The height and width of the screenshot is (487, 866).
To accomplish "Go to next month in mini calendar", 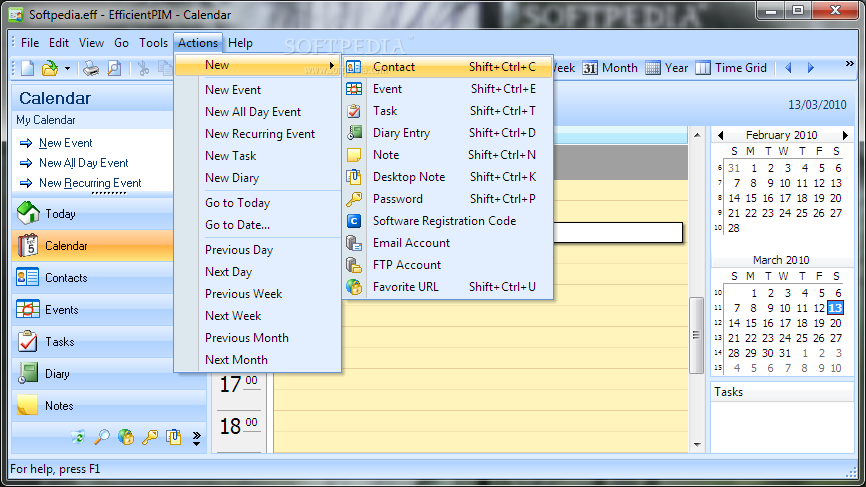I will pos(845,135).
